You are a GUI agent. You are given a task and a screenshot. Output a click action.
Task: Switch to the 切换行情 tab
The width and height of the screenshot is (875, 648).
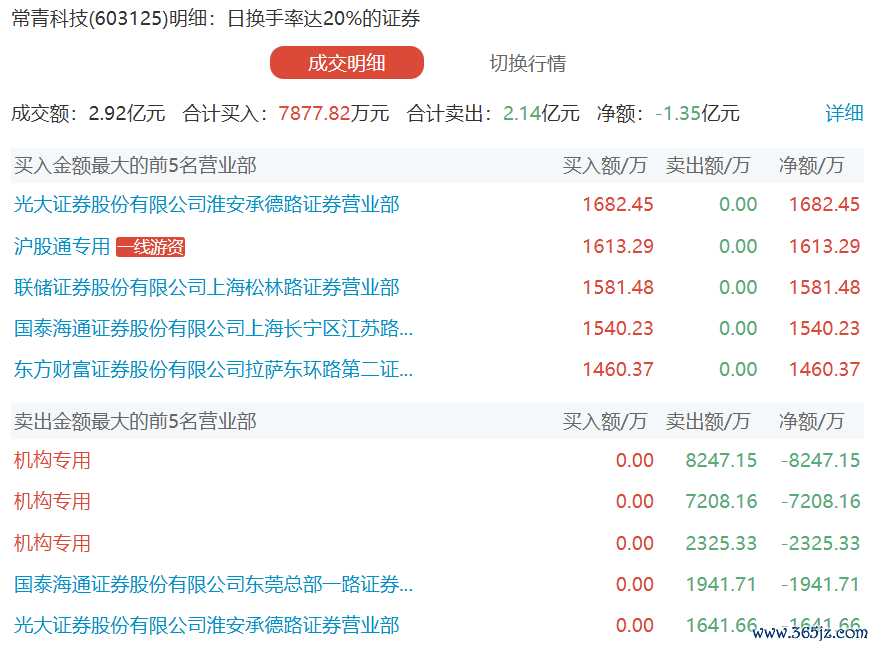pyautogui.click(x=527, y=63)
